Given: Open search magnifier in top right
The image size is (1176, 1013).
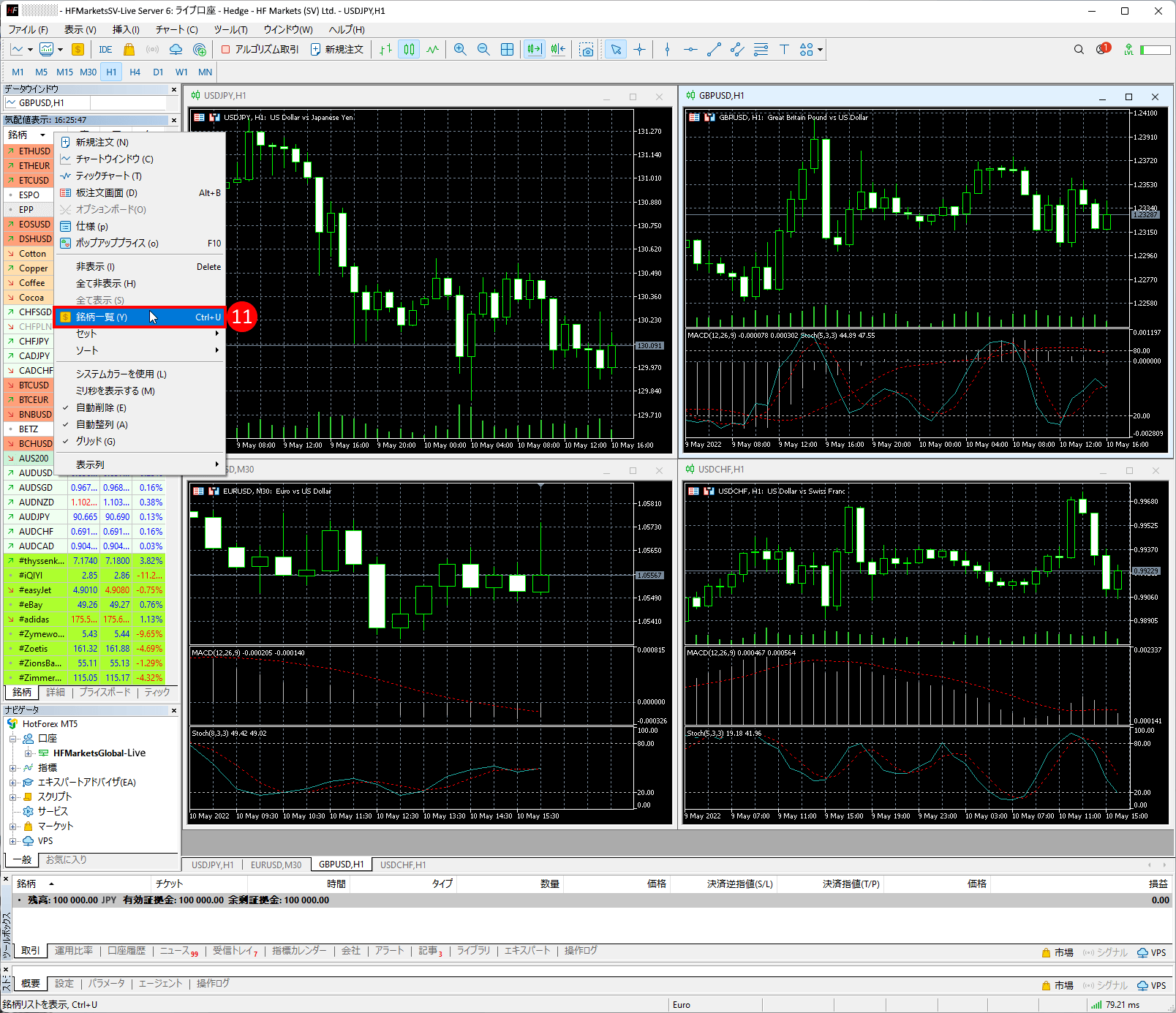Looking at the screenshot, I should coord(1079,50).
